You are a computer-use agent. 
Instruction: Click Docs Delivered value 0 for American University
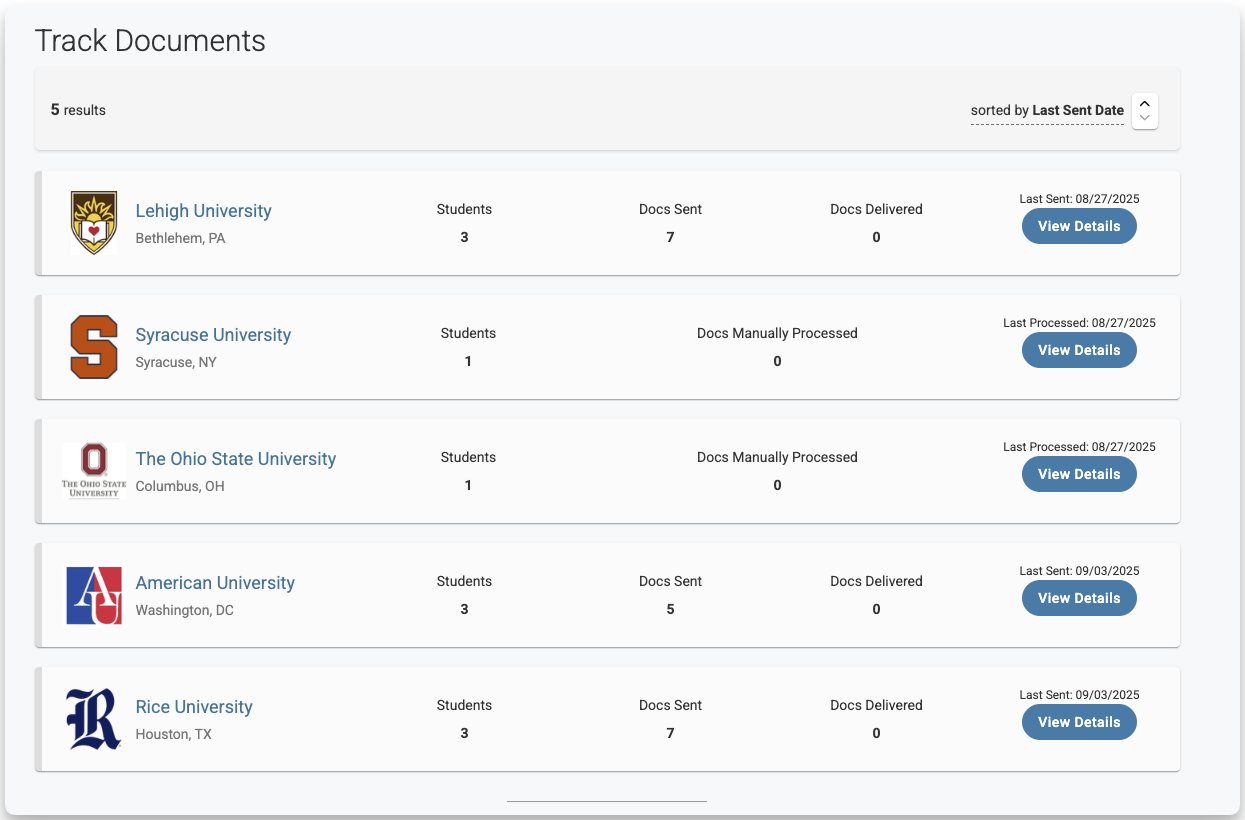point(876,609)
